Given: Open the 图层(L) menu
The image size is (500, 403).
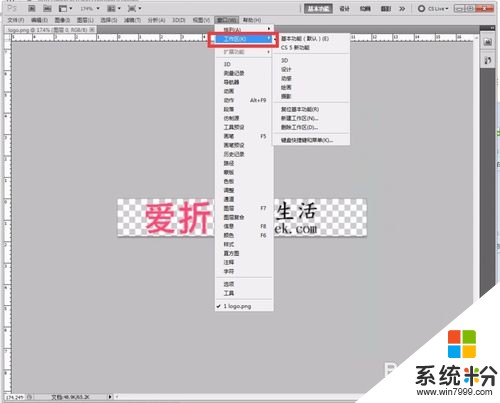Looking at the screenshot, I should pos(85,20).
